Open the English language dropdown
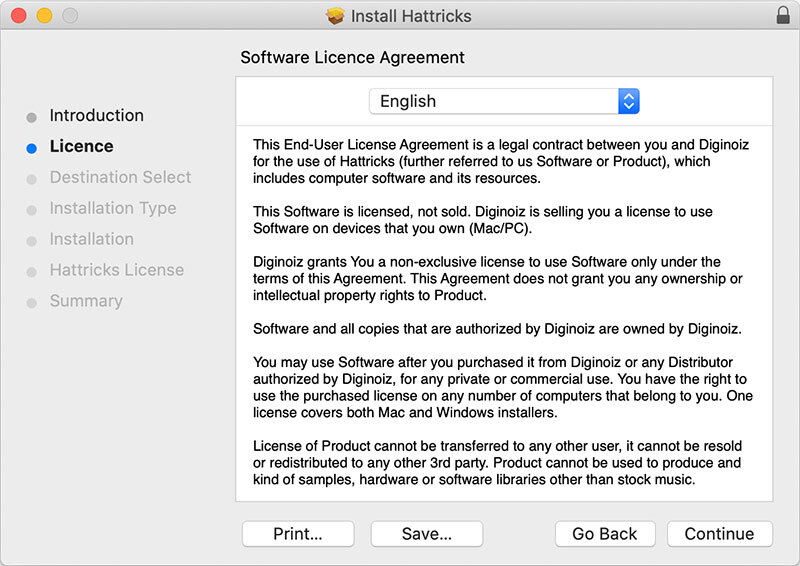The height and width of the screenshot is (566, 800). (x=503, y=101)
